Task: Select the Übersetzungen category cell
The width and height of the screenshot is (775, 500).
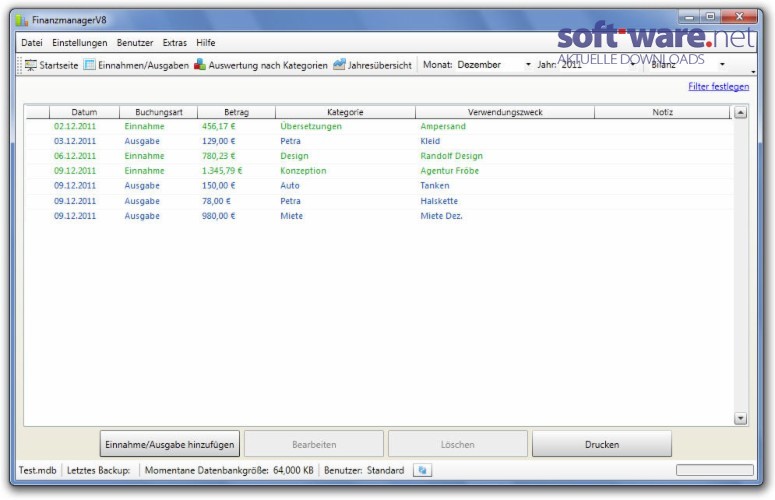Action: (311, 126)
